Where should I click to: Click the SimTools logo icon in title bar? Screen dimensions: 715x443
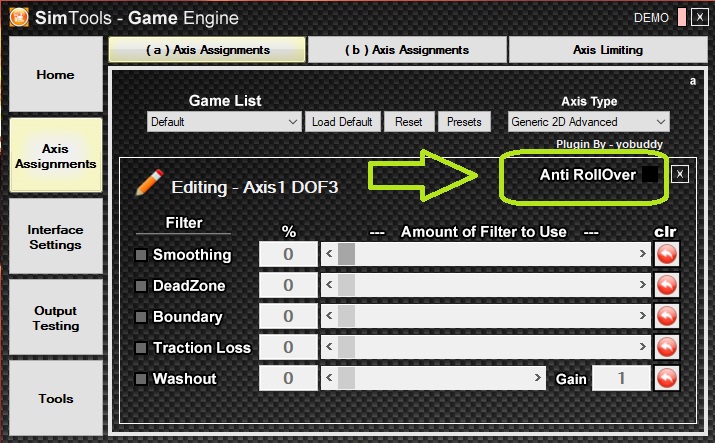coord(19,17)
